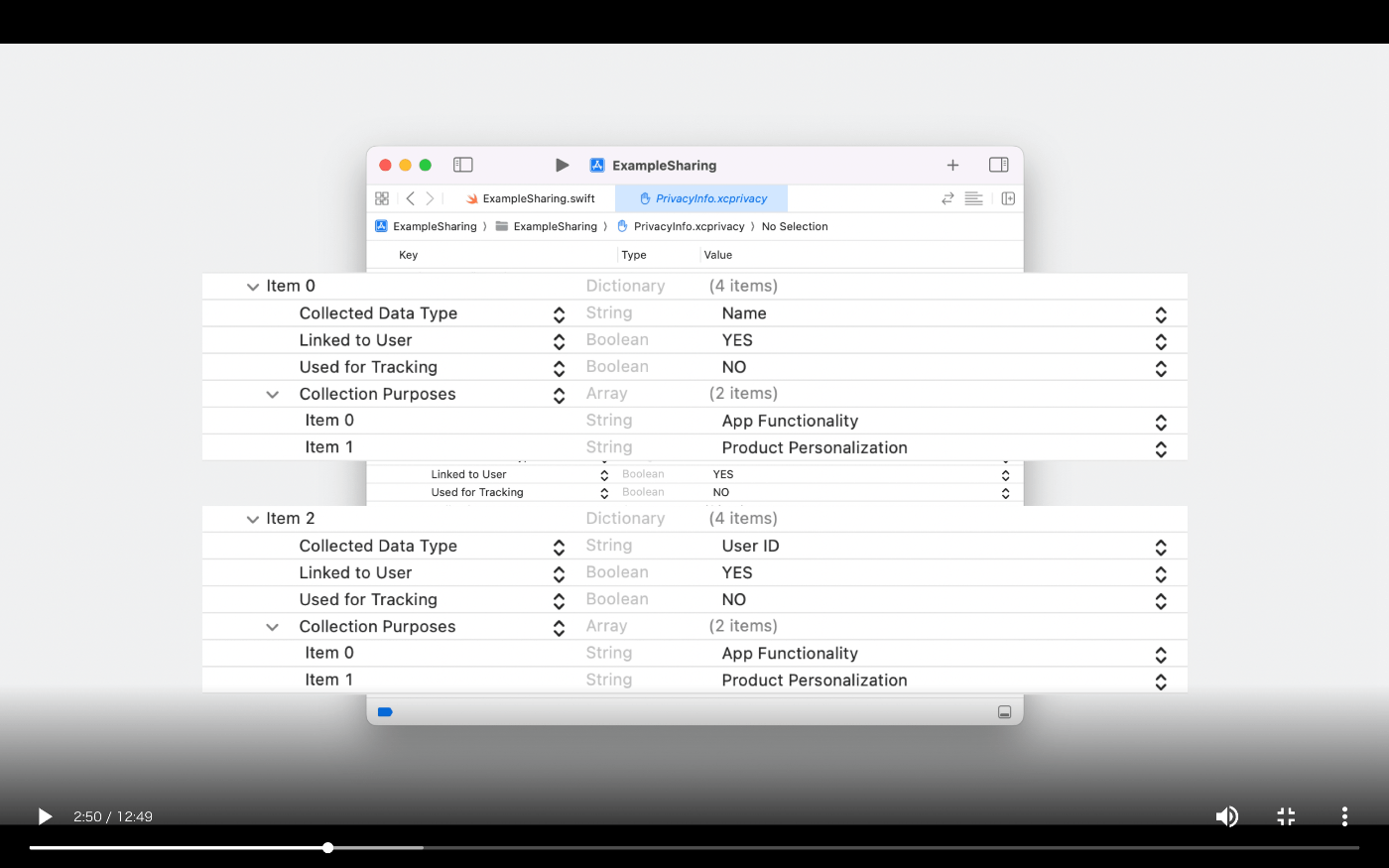The image size is (1389, 868).
Task: Collapse Collection Purposes under Item 2
Action: (x=273, y=627)
